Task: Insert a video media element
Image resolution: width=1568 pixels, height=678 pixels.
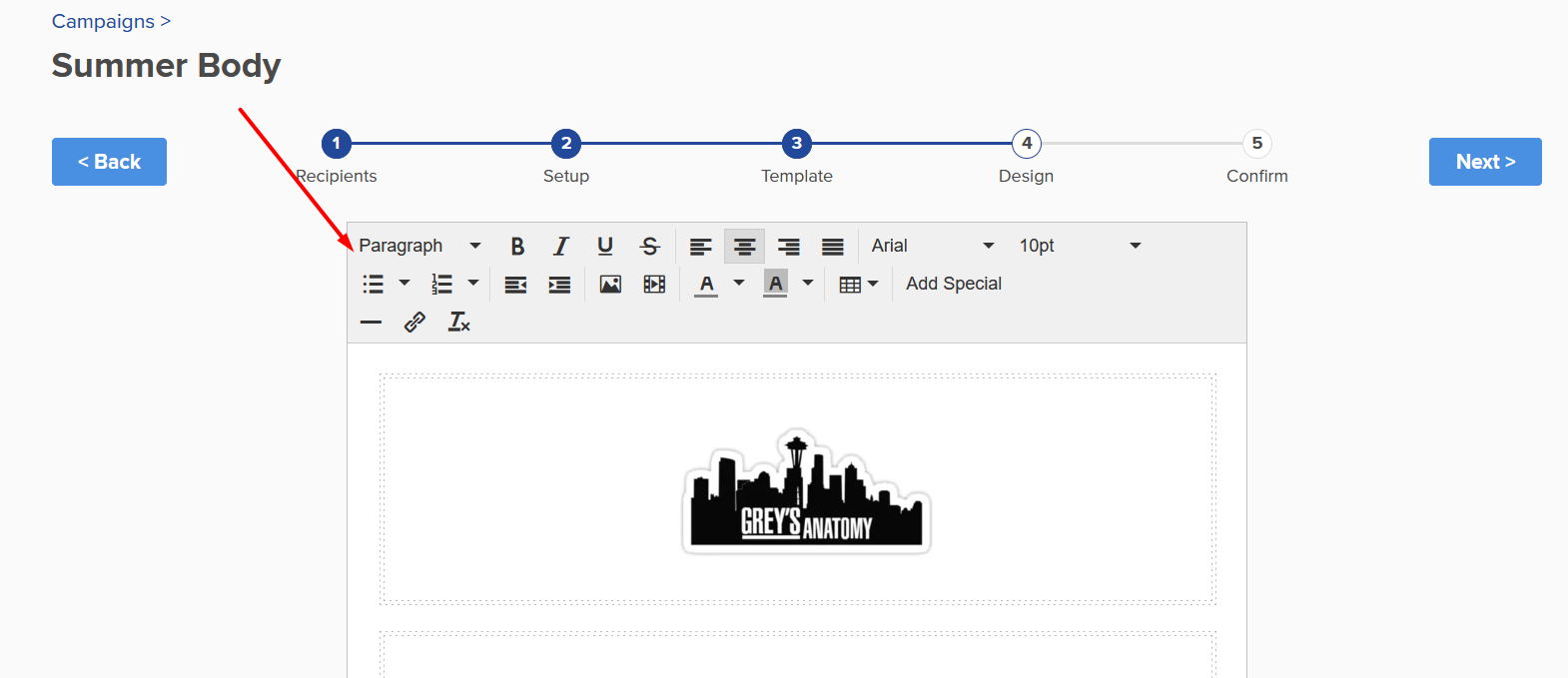Action: (x=654, y=285)
